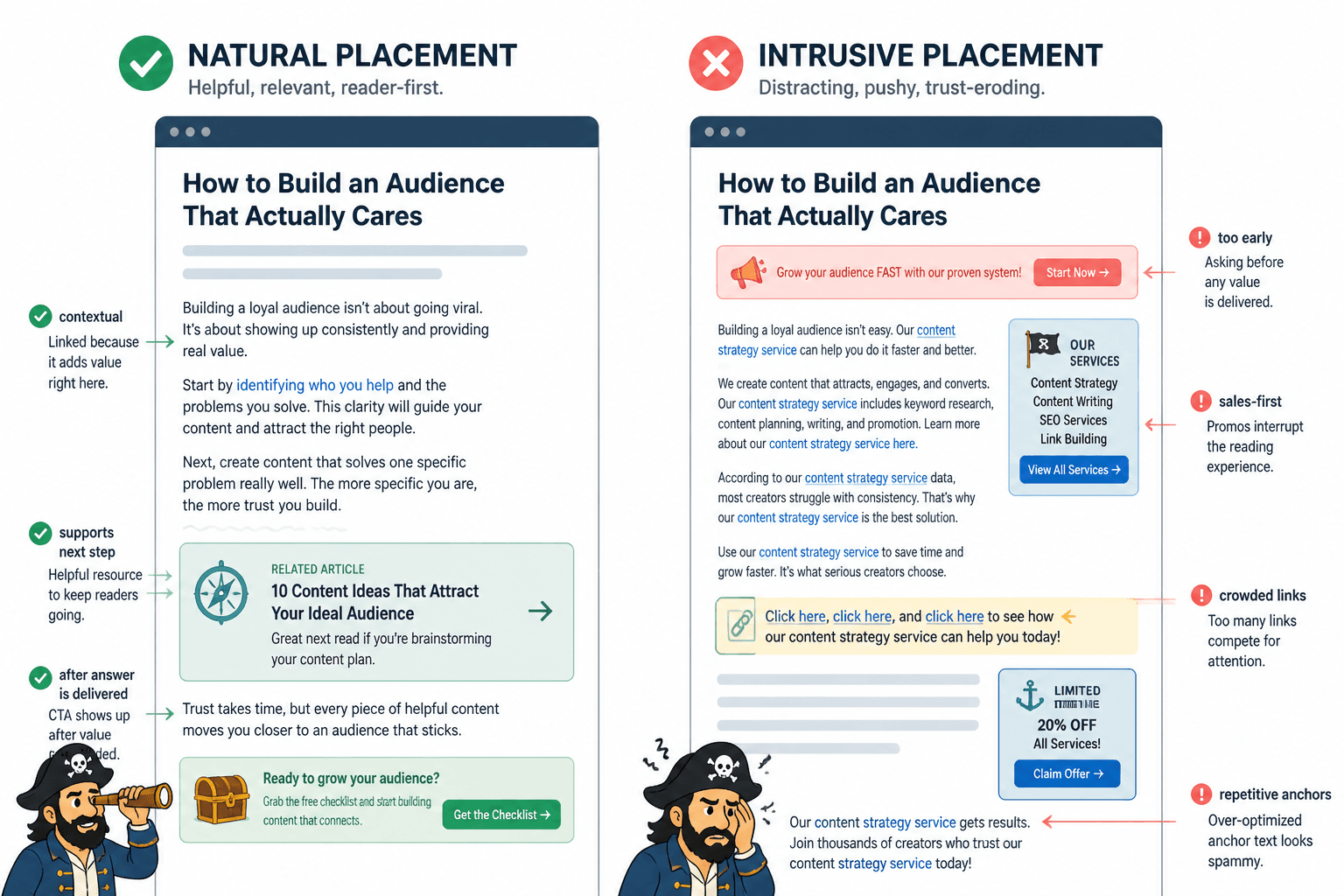Click 'content strategy service' link before 'today!'
Image resolution: width=1344 pixels, height=896 pixels.
click(861, 864)
